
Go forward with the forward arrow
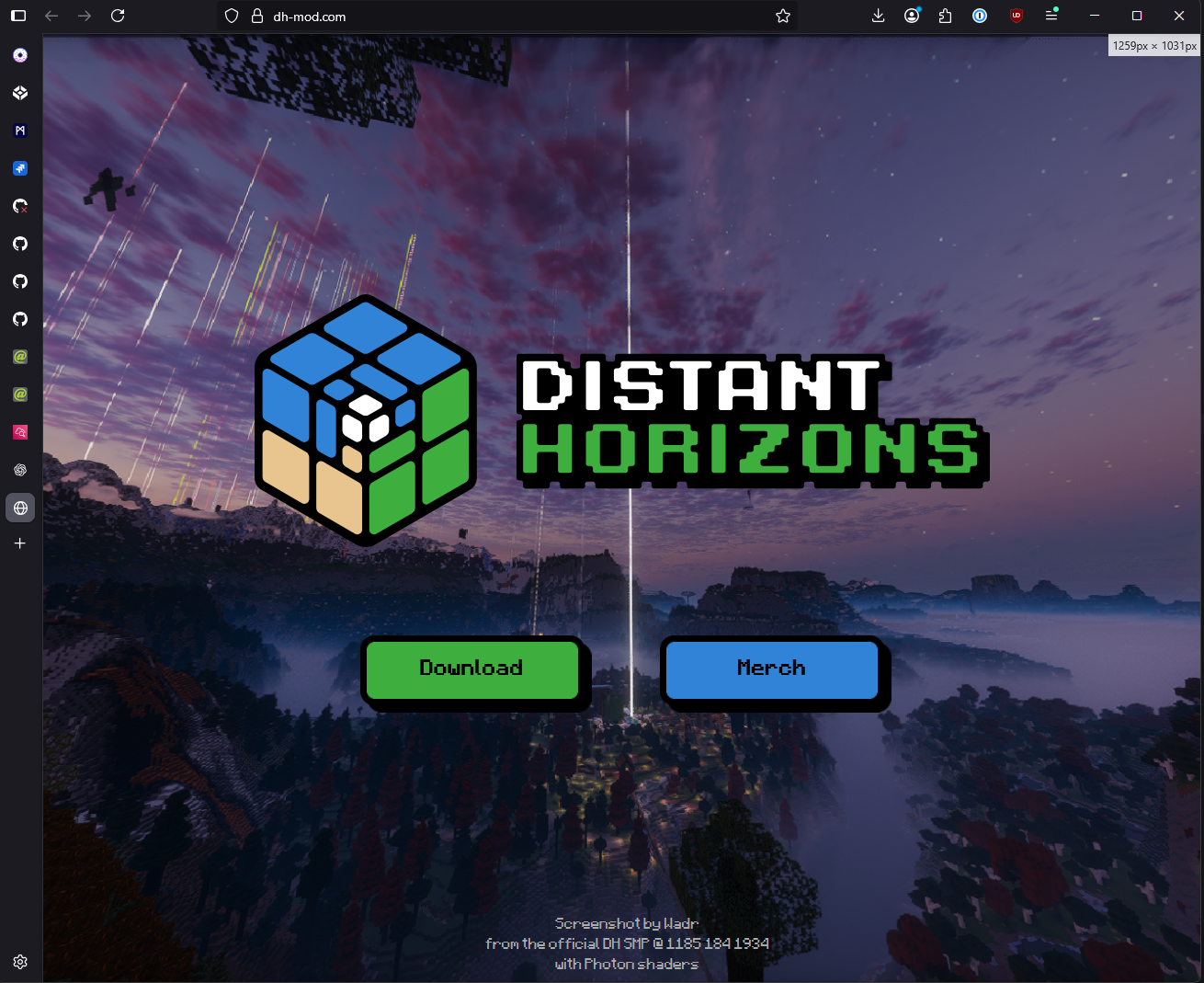85,16
